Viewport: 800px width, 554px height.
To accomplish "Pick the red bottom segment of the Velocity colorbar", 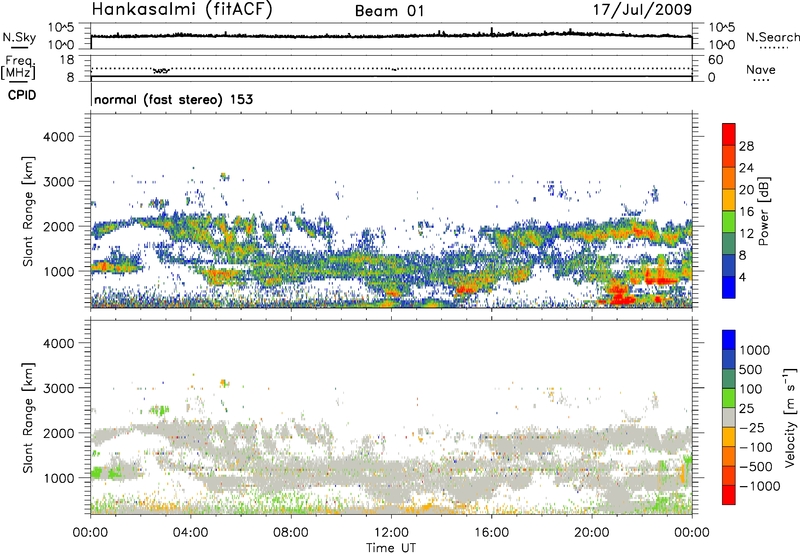I will click(729, 495).
